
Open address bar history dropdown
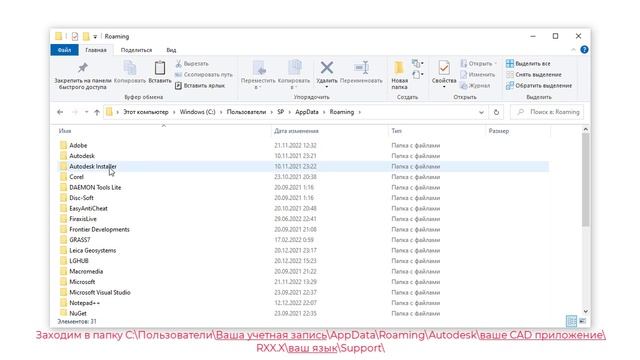tap(481, 112)
